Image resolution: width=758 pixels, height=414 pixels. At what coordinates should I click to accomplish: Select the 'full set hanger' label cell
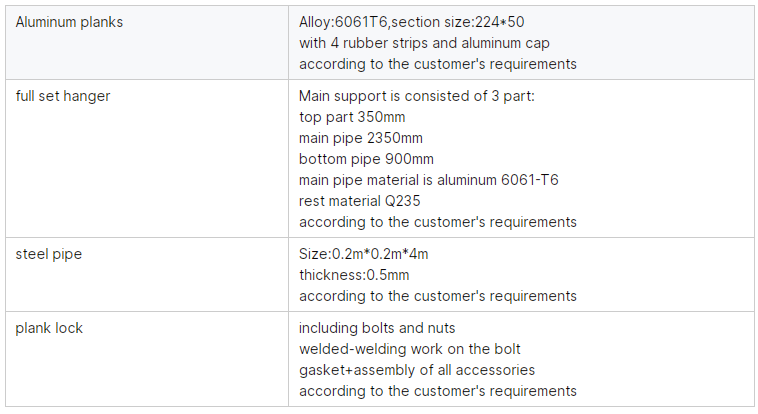tap(147, 159)
